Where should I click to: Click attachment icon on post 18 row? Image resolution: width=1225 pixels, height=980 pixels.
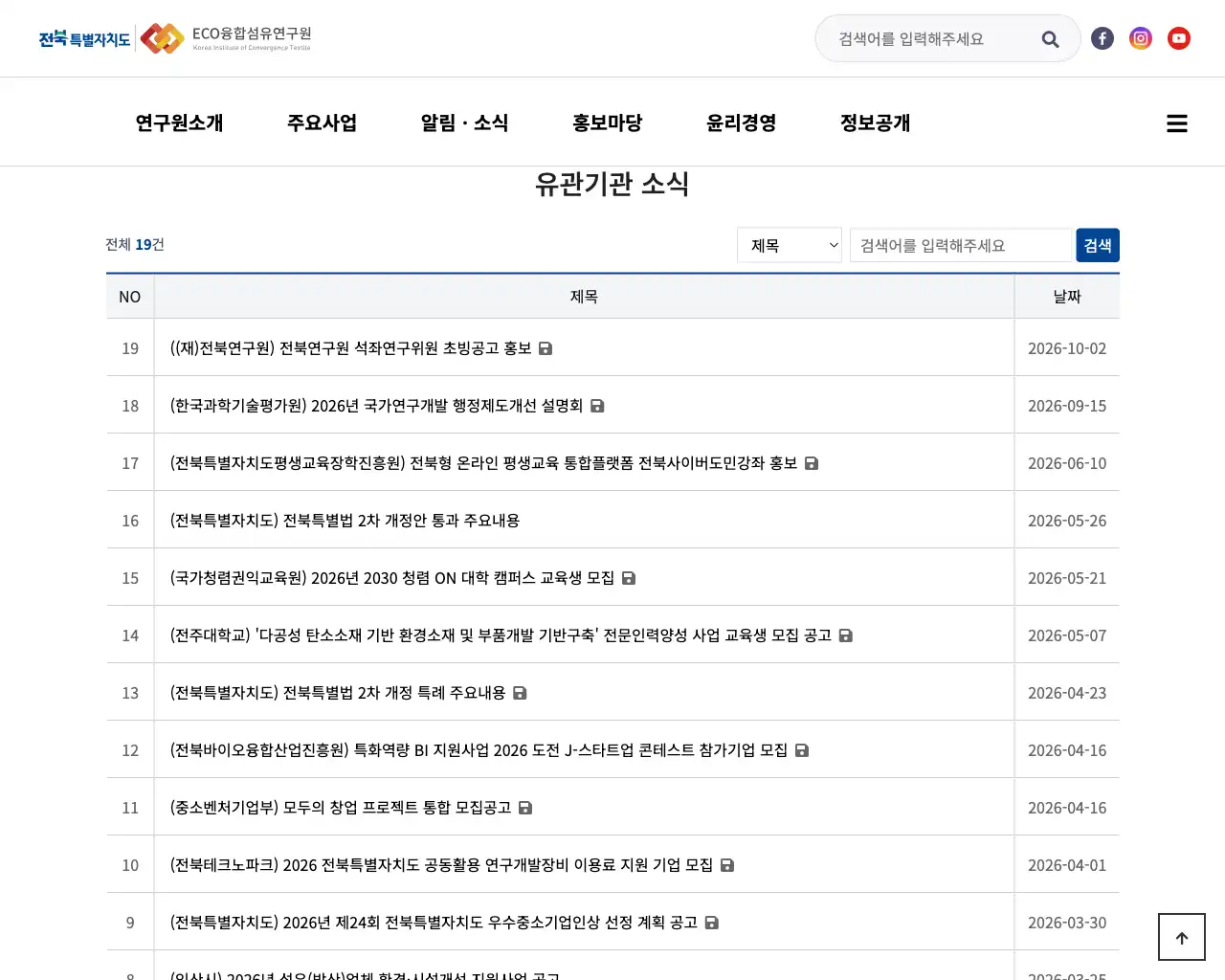point(597,406)
